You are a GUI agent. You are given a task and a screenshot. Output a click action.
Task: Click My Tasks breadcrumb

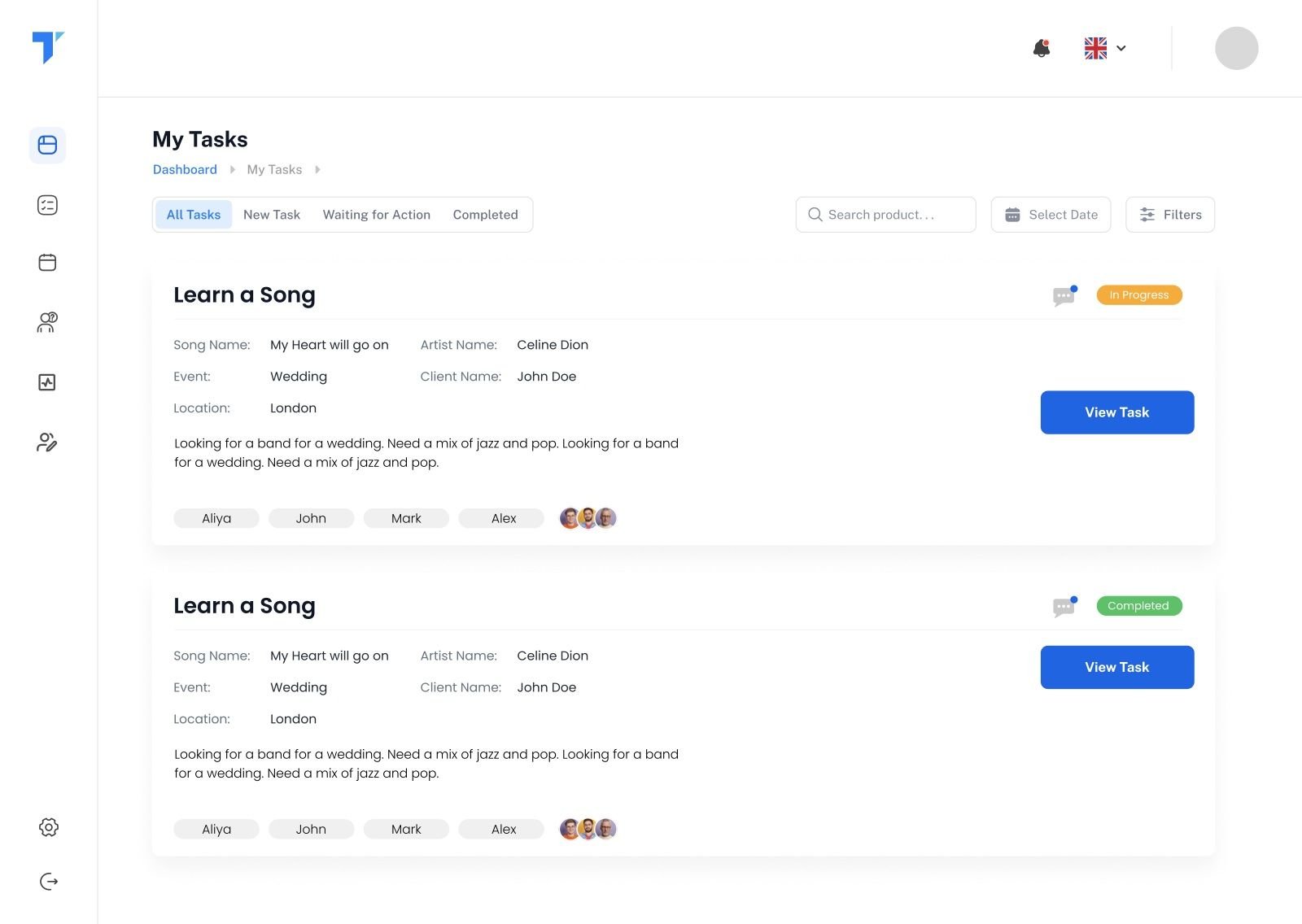click(x=274, y=169)
